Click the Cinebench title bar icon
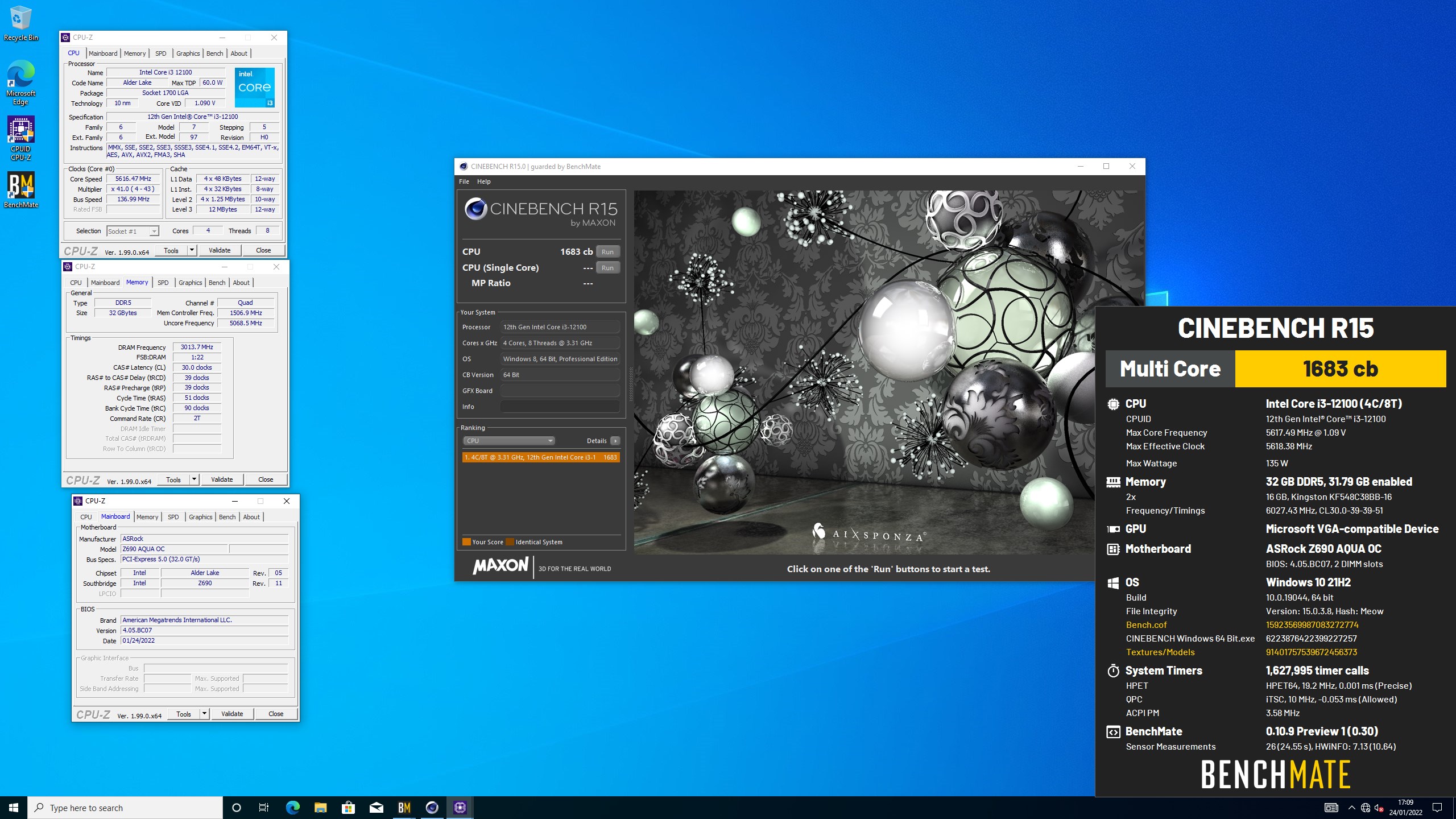Screen dimensions: 1456x819 click(463, 167)
